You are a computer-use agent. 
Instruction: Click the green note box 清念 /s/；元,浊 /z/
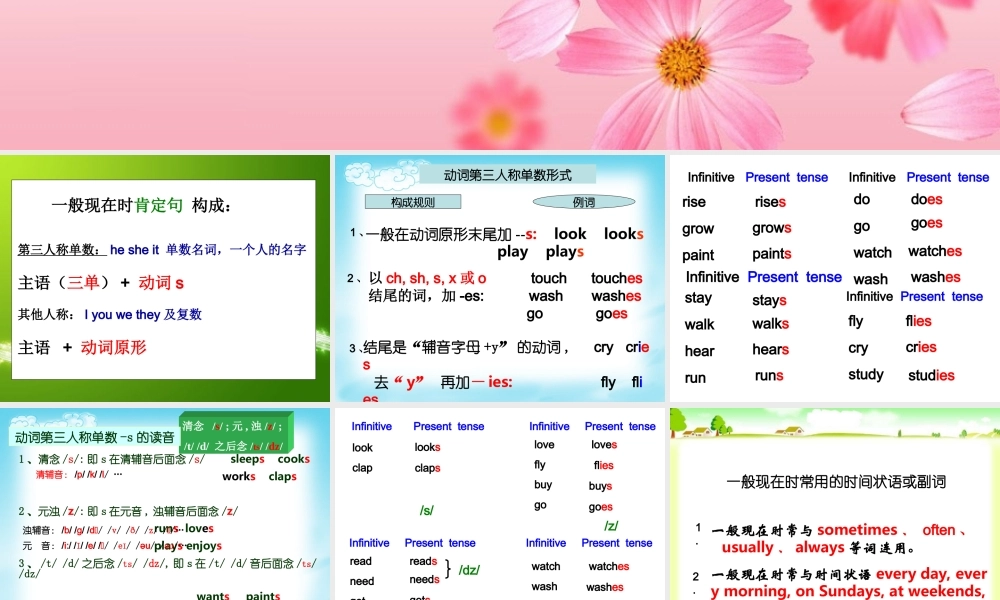click(235, 434)
